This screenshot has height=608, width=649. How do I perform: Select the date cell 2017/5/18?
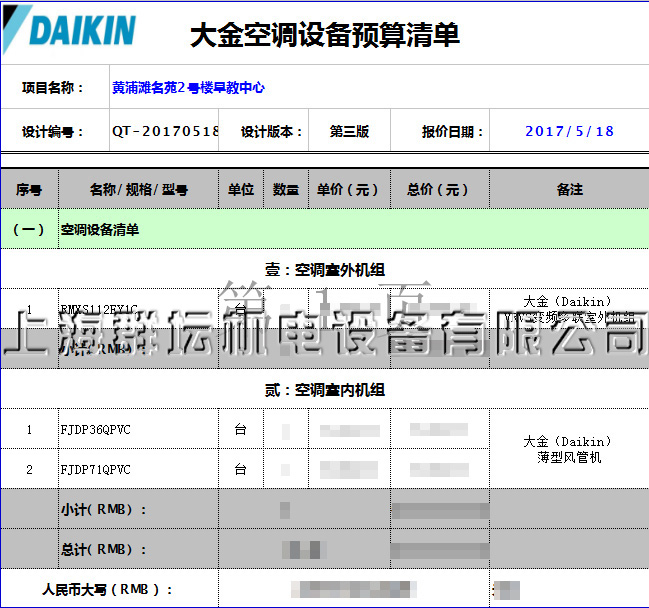click(x=569, y=131)
